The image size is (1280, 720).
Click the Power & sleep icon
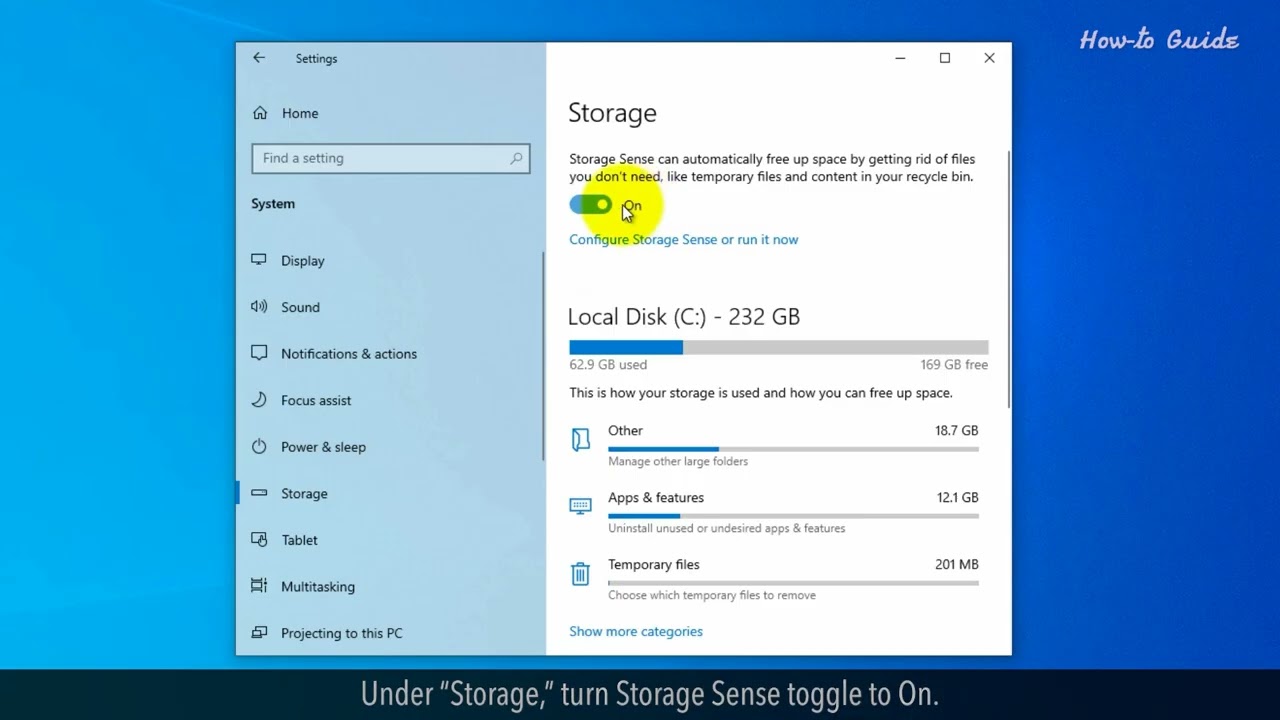pos(259,446)
